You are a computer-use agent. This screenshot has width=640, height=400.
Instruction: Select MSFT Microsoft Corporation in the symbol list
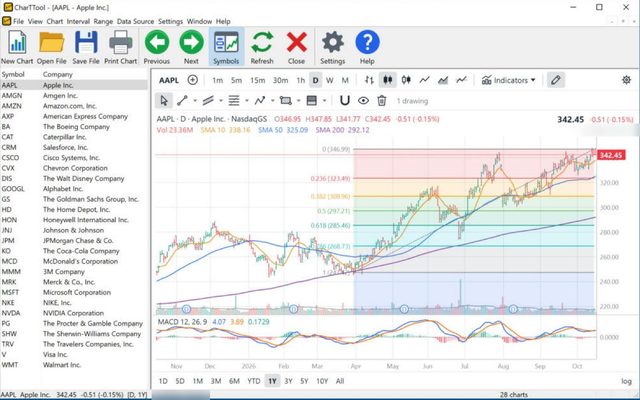[74, 292]
